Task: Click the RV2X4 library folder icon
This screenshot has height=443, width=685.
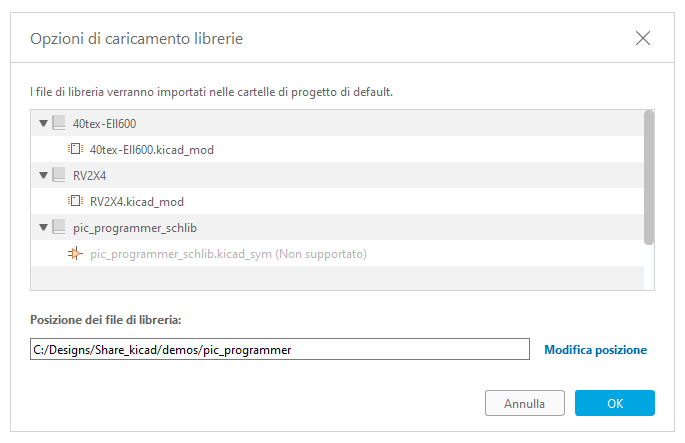Action: point(59,176)
